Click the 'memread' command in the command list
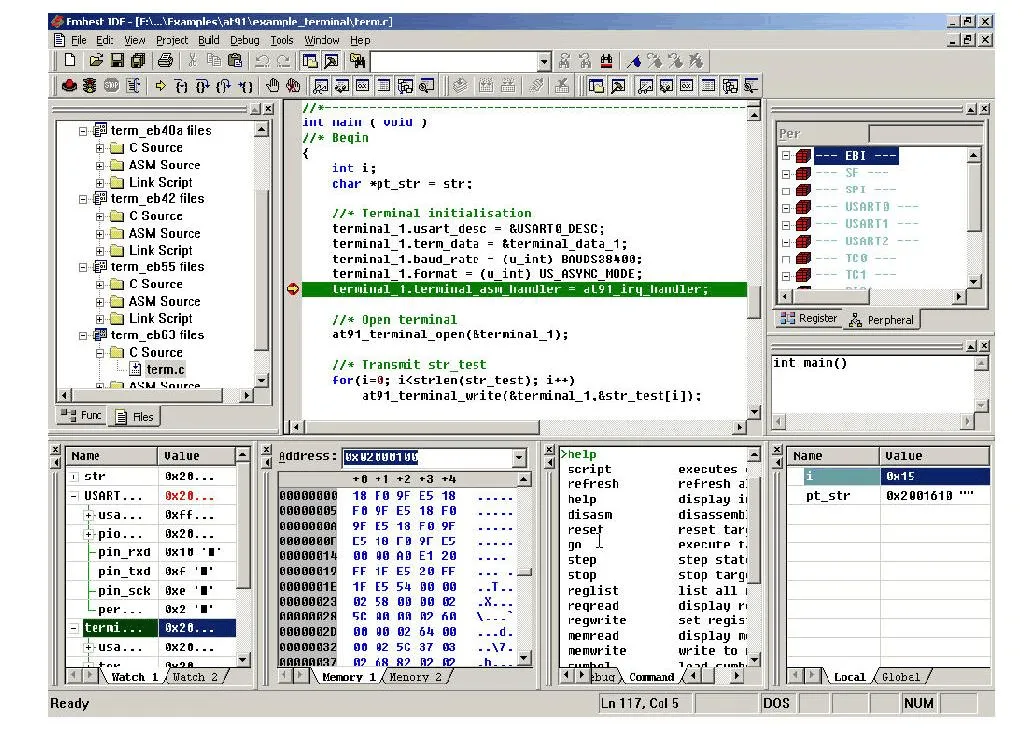 pos(593,635)
